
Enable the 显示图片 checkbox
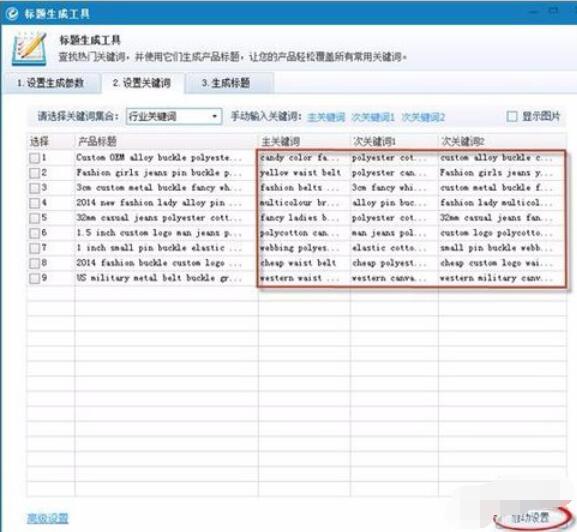click(512, 117)
